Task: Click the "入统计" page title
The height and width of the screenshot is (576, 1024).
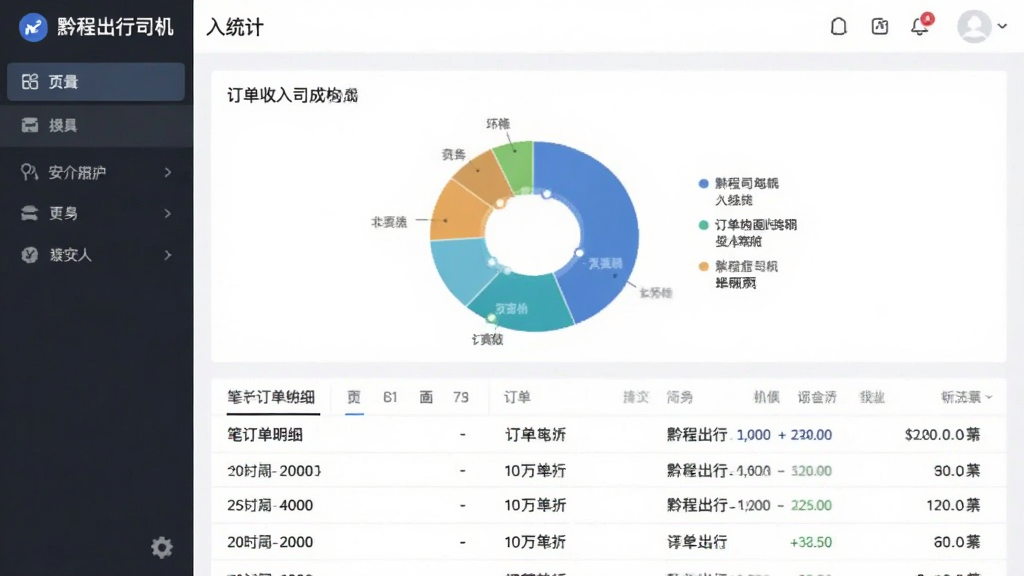Action: click(235, 27)
